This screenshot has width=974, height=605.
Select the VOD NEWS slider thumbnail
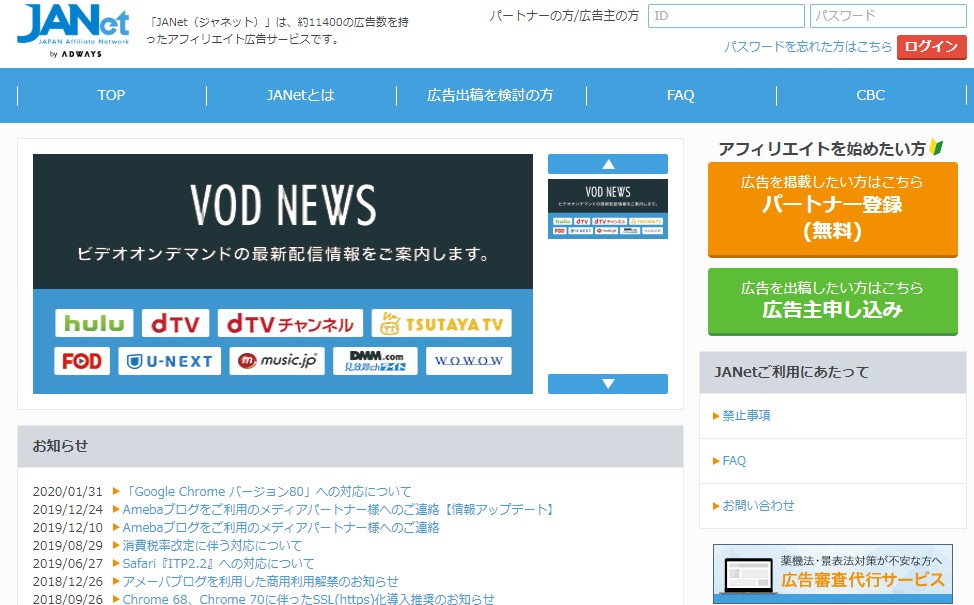pos(608,209)
